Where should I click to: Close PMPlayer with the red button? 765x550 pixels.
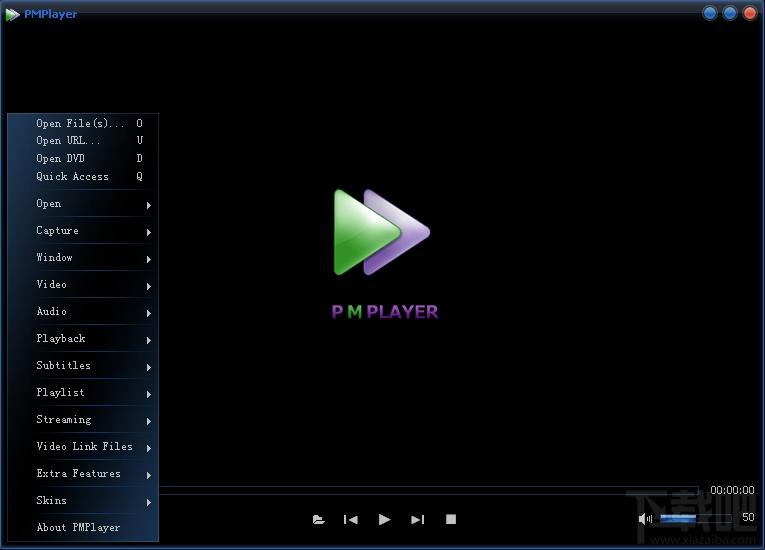[750, 13]
